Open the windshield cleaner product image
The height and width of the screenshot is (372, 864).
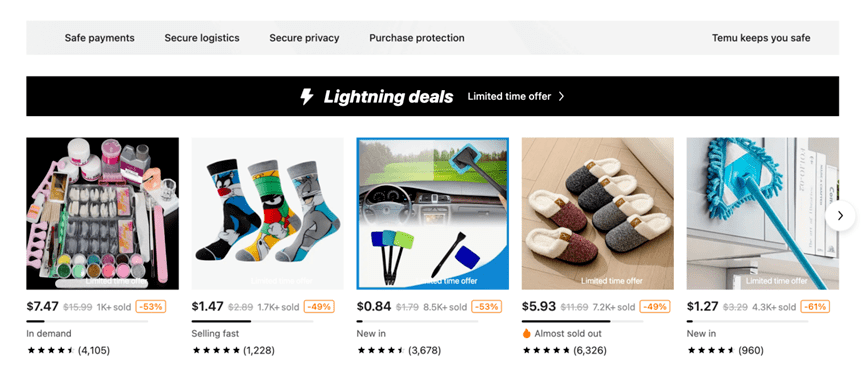point(433,213)
